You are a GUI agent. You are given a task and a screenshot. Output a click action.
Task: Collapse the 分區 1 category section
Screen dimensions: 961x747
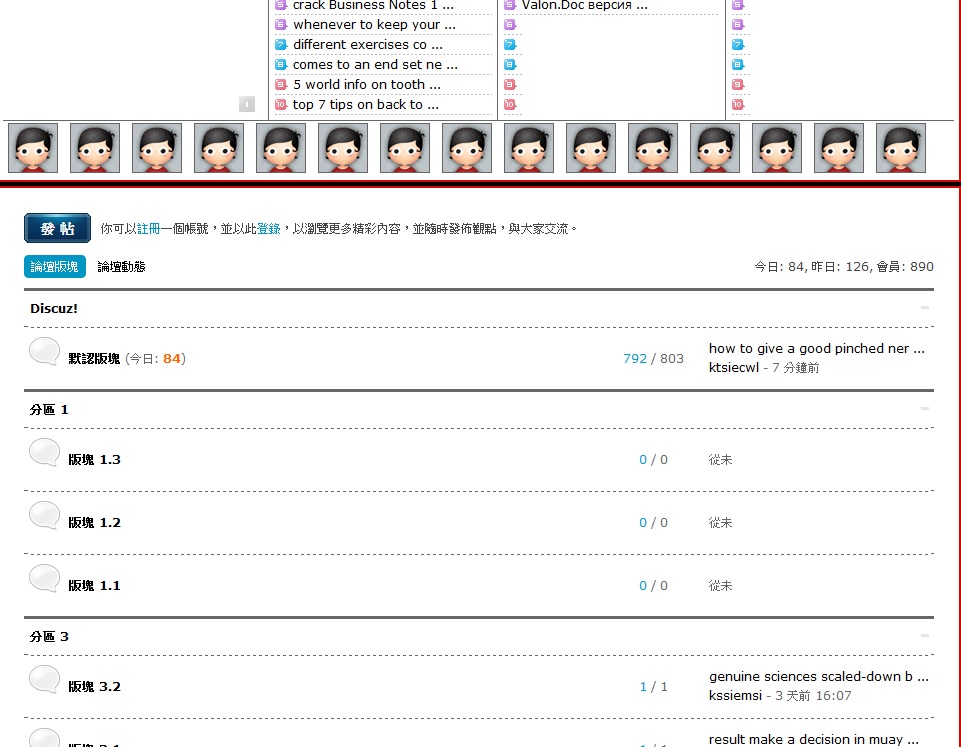(x=924, y=409)
